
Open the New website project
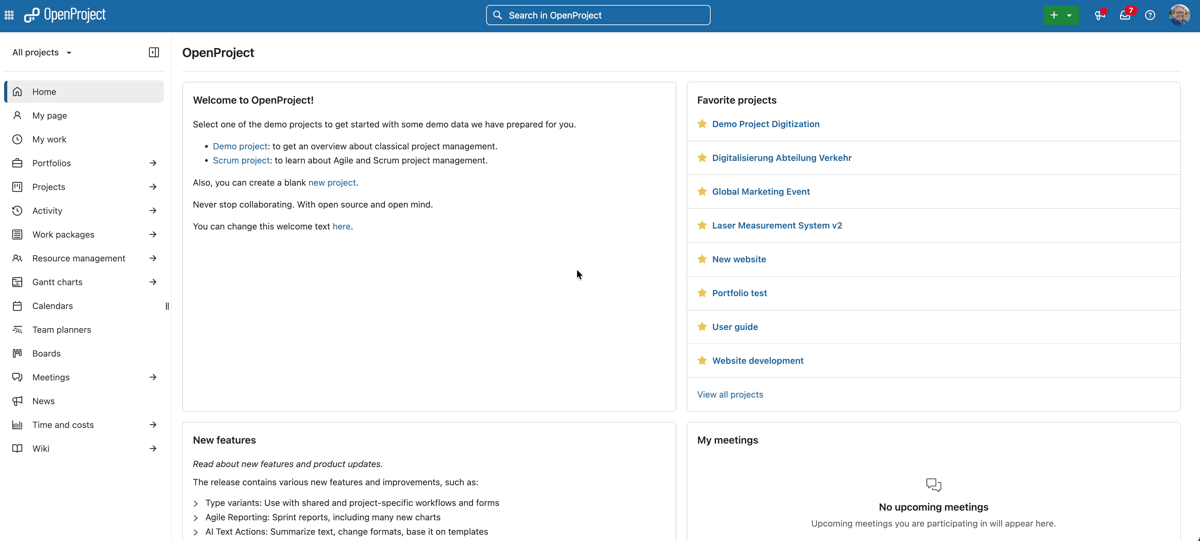(739, 259)
